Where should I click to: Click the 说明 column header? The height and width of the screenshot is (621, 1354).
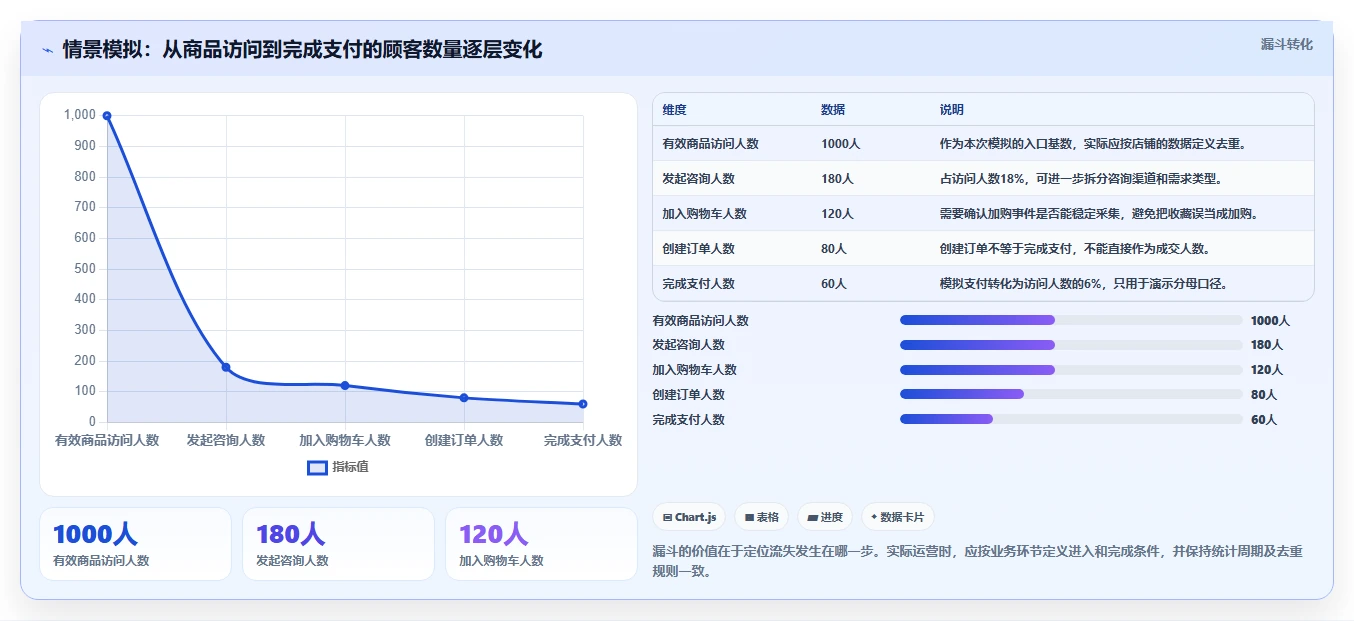pyautogui.click(x=952, y=110)
